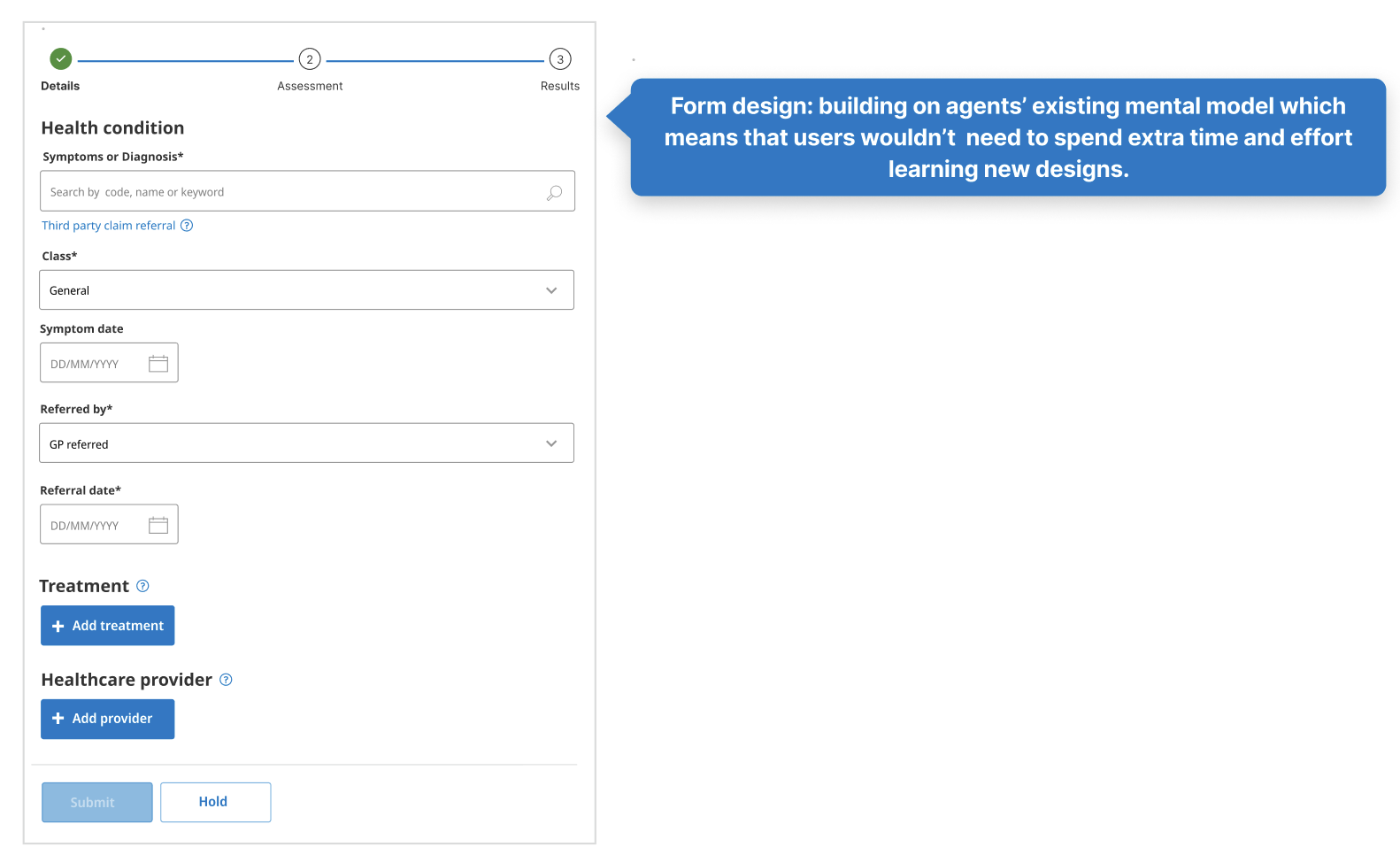Click the Submit button
The image size is (1400, 855).
97,802
